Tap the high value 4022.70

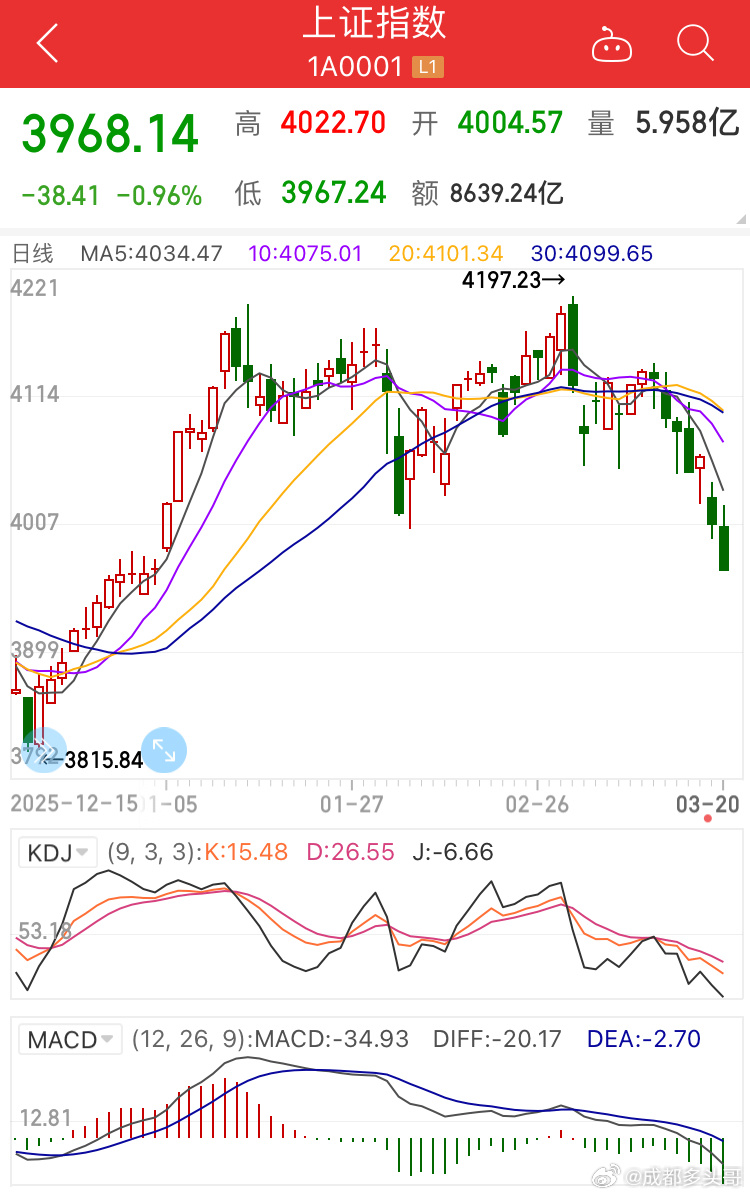pos(333,123)
